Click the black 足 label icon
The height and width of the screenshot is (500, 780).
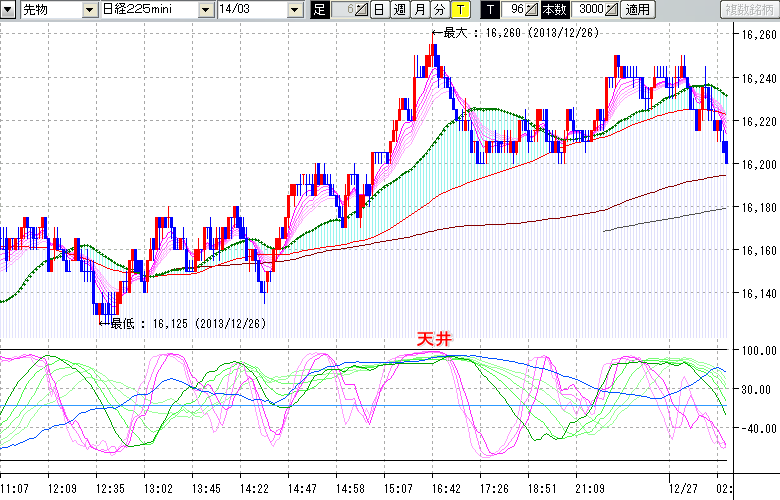319,10
